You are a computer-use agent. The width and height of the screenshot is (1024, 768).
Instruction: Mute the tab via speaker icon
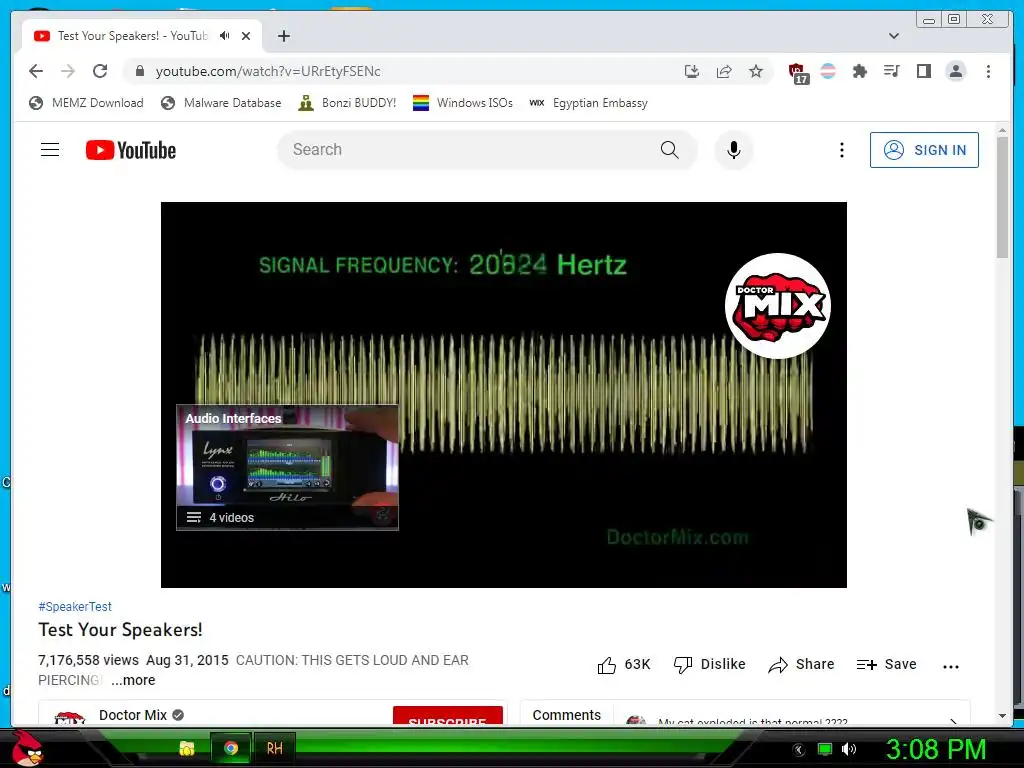click(225, 36)
